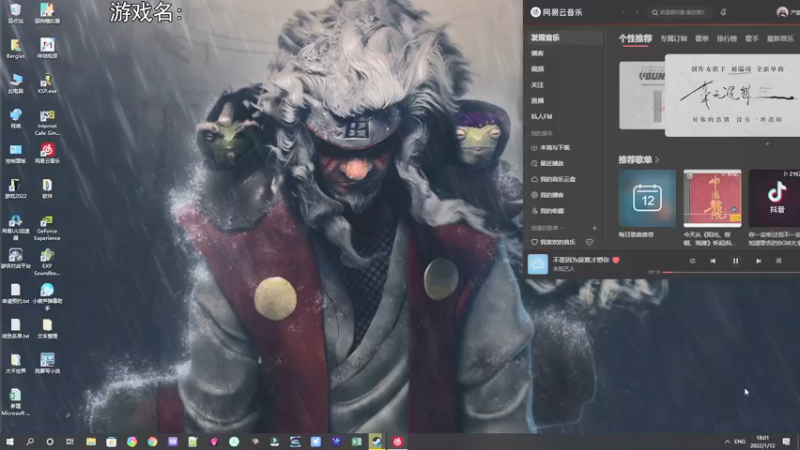This screenshot has width=800, height=450.
Task: Switch to 专属定制 tab
Action: (673, 38)
